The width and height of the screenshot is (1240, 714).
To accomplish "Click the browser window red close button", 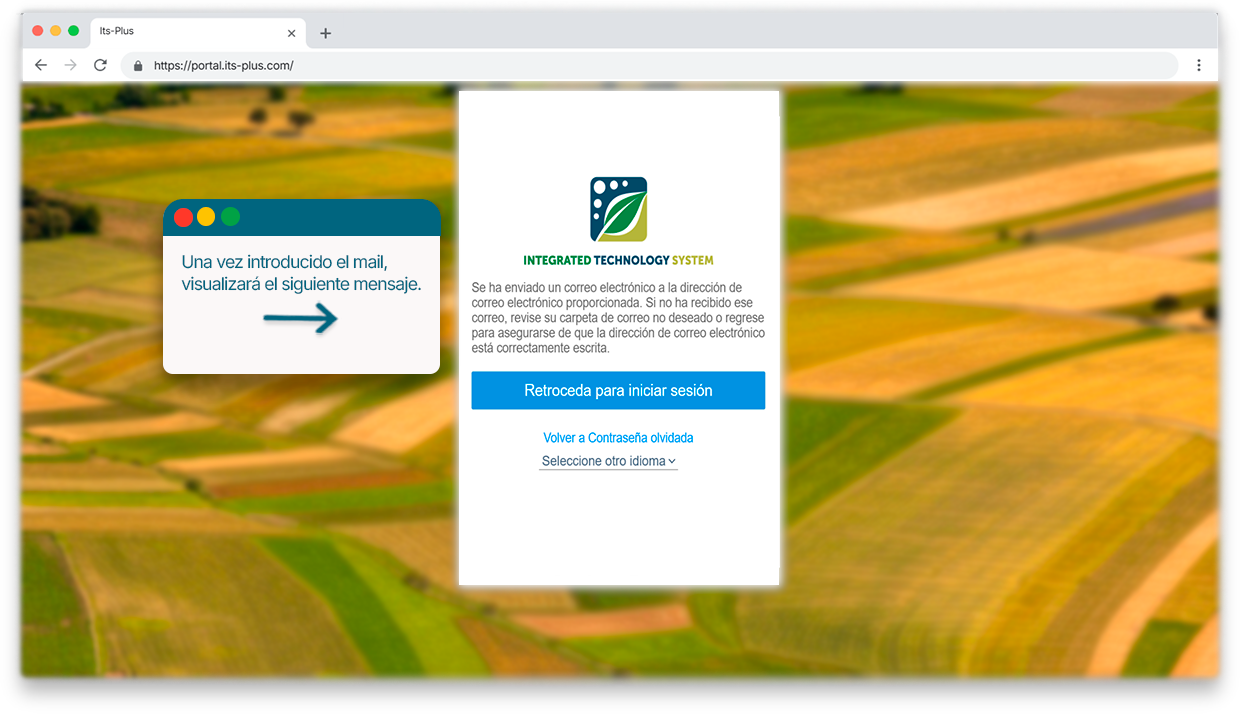I will [x=38, y=31].
